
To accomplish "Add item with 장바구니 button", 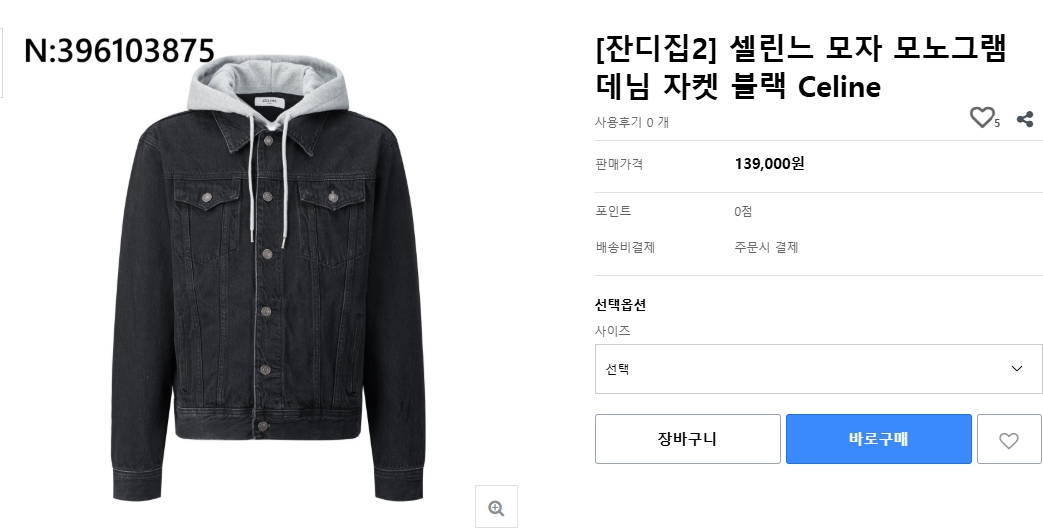I will point(687,439).
